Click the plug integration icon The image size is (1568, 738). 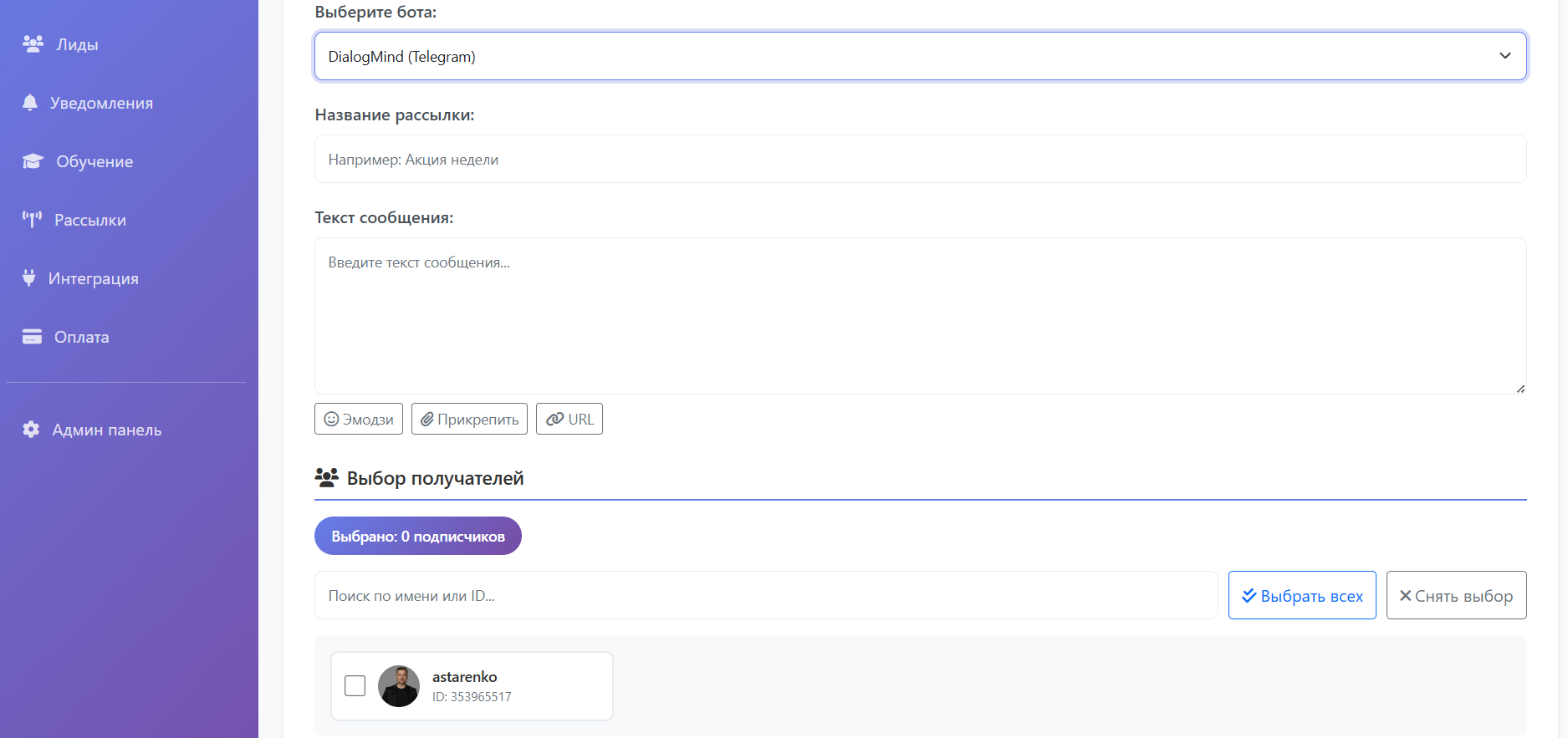pos(29,278)
